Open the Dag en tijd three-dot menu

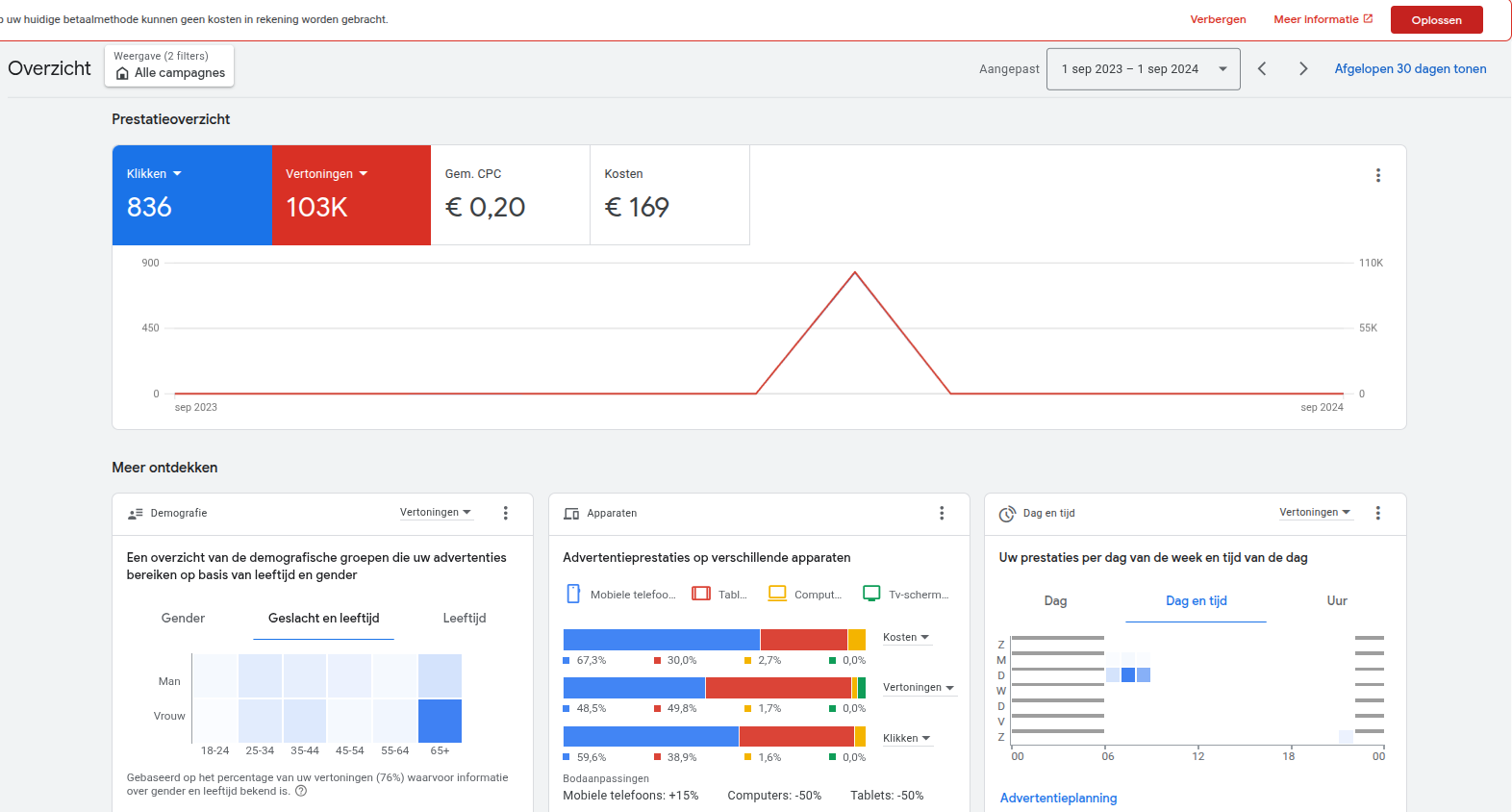[x=1377, y=513]
